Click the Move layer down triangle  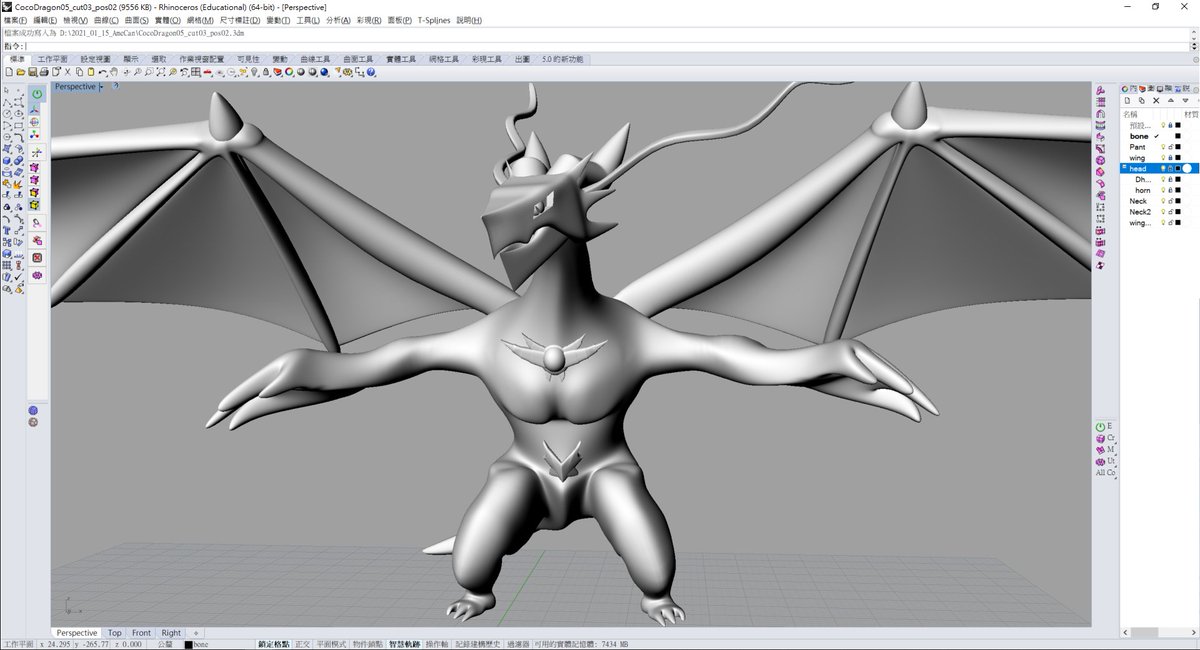coord(1185,100)
